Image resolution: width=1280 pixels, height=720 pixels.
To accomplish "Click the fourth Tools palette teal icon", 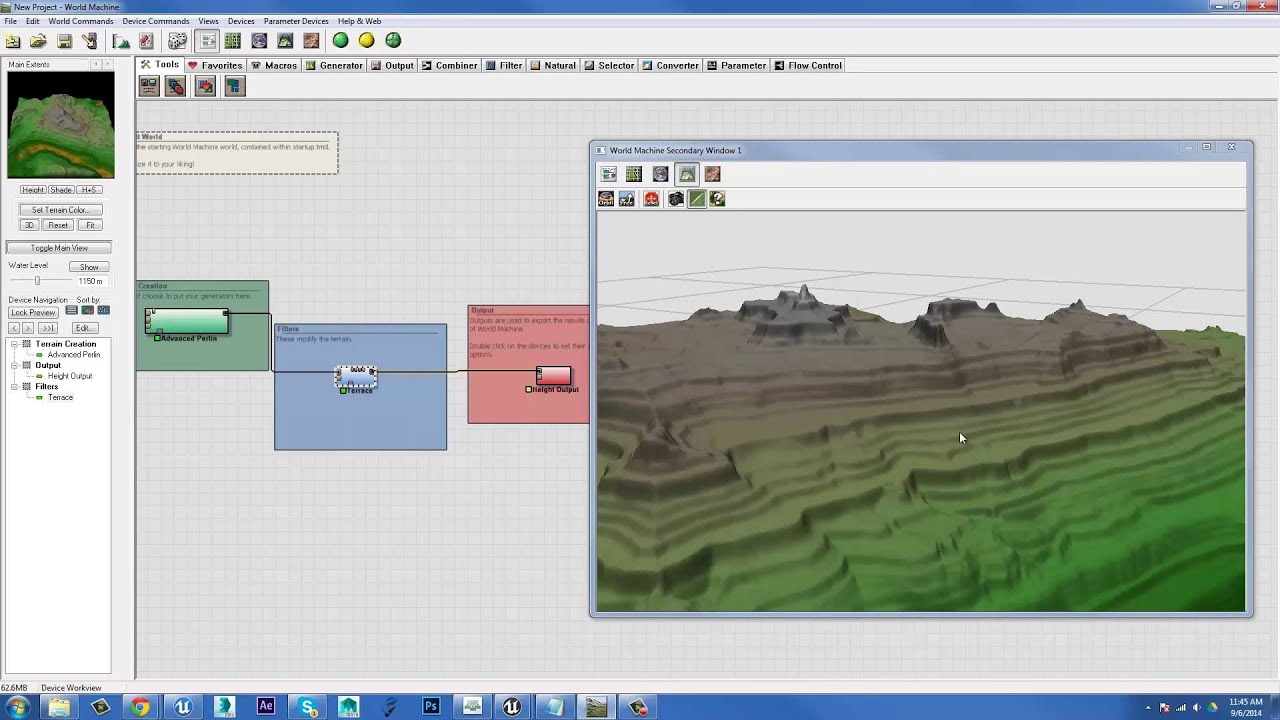I will tap(234, 87).
